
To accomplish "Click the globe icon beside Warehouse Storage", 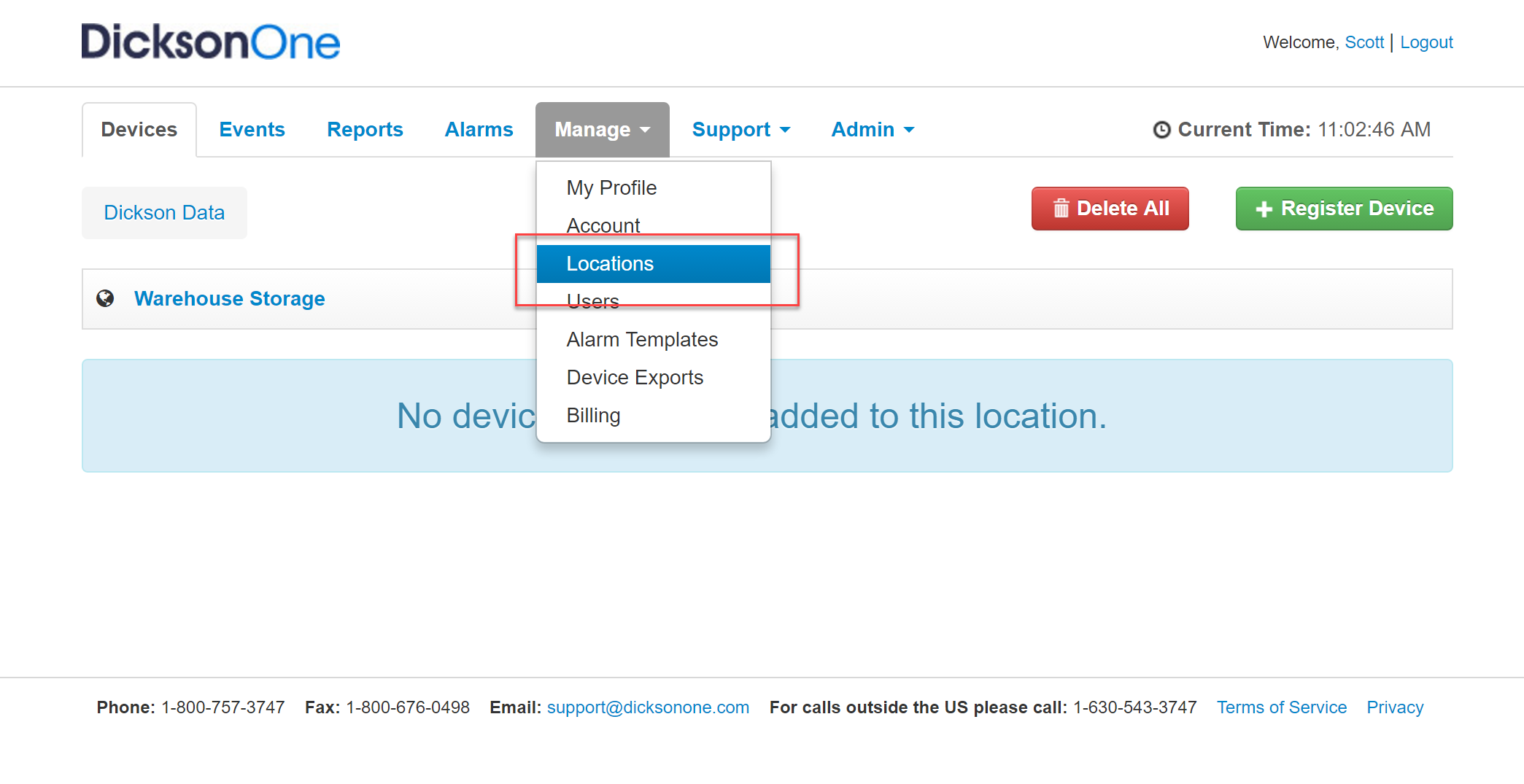I will point(105,298).
